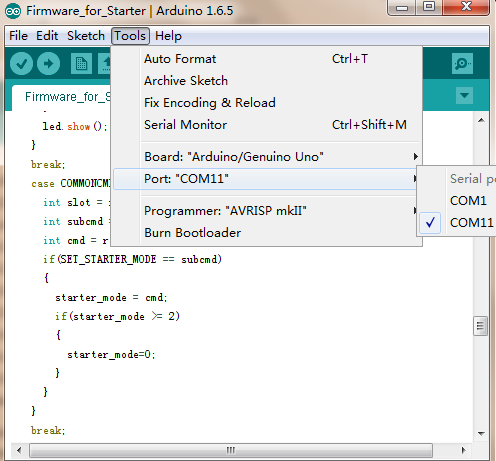The image size is (496, 461).
Task: Click the 'if(SET_STARTER_MODE == subcmd)' line
Action: coord(132,259)
